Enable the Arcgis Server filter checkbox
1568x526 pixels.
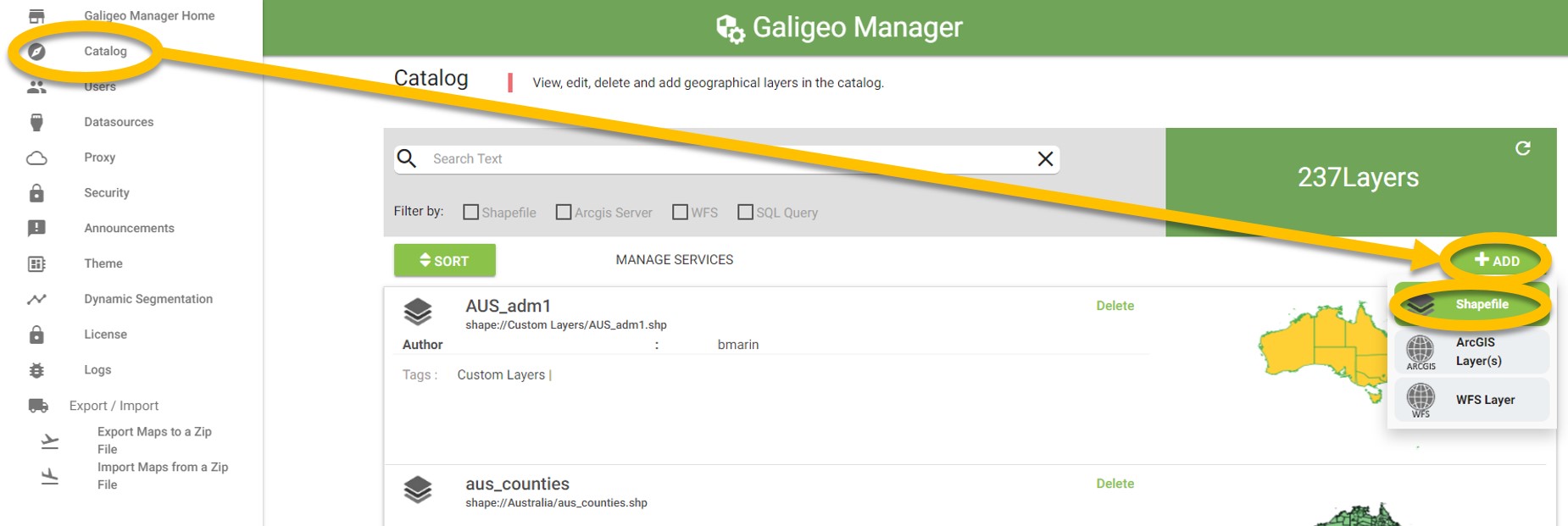tap(564, 212)
